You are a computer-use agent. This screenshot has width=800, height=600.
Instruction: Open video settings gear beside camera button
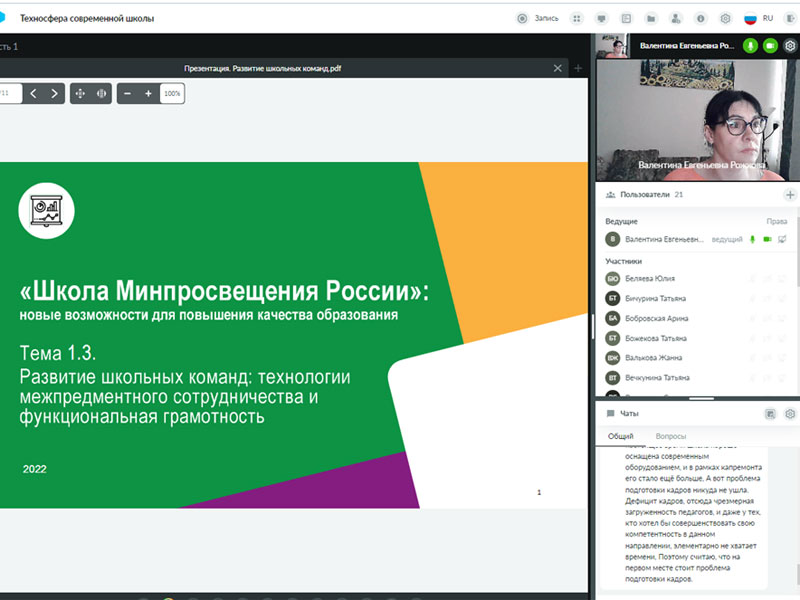(790, 46)
